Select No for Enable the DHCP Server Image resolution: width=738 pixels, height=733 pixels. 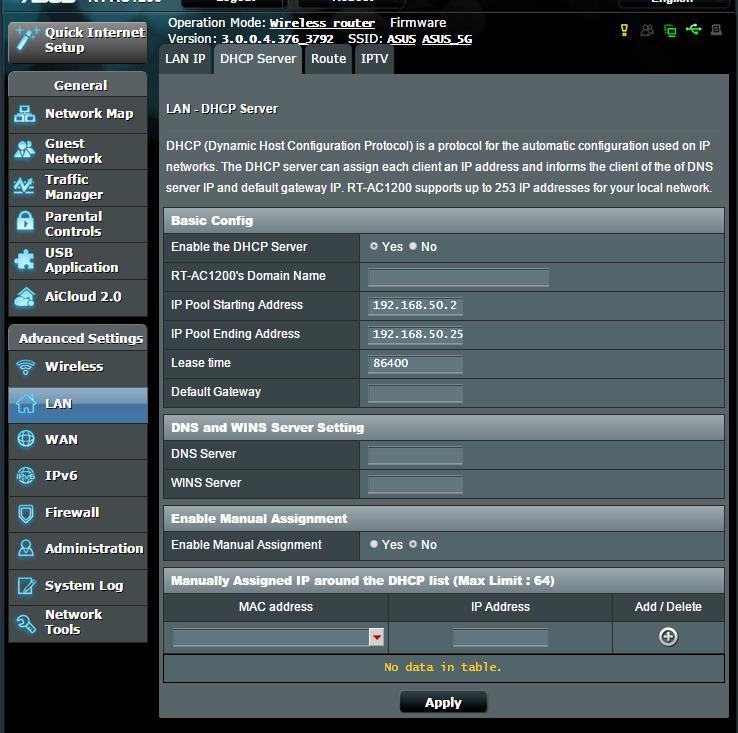pyautogui.click(x=413, y=246)
